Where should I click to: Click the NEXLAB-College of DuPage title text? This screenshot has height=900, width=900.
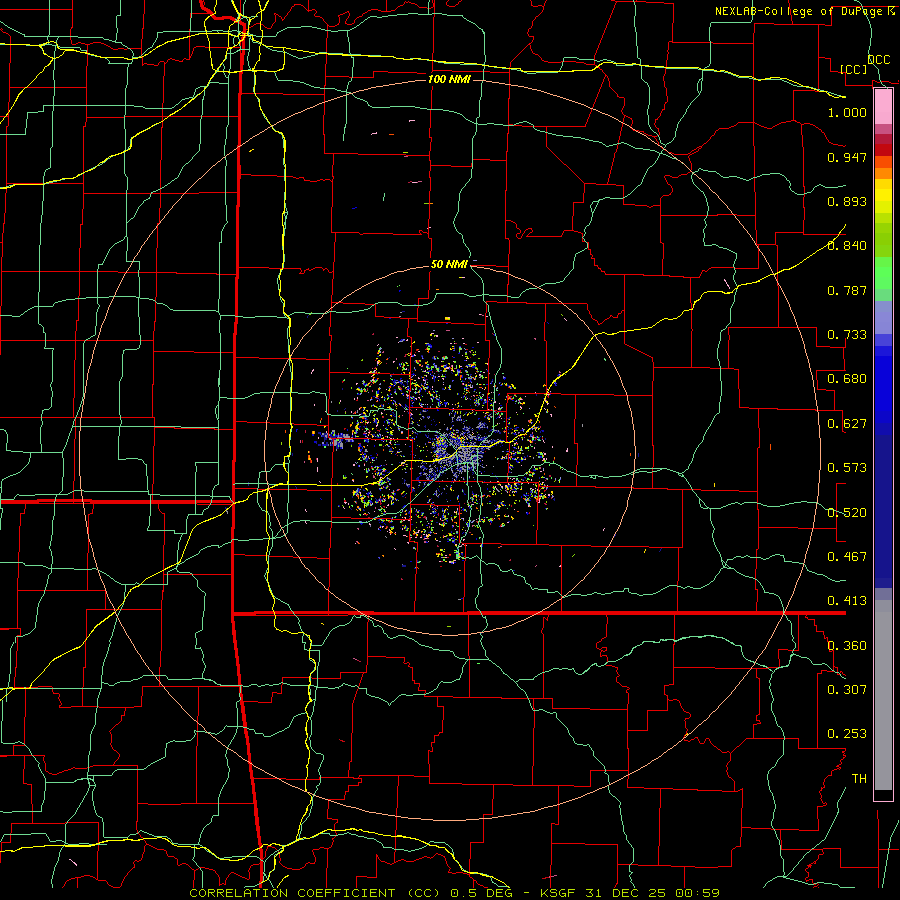click(x=804, y=11)
